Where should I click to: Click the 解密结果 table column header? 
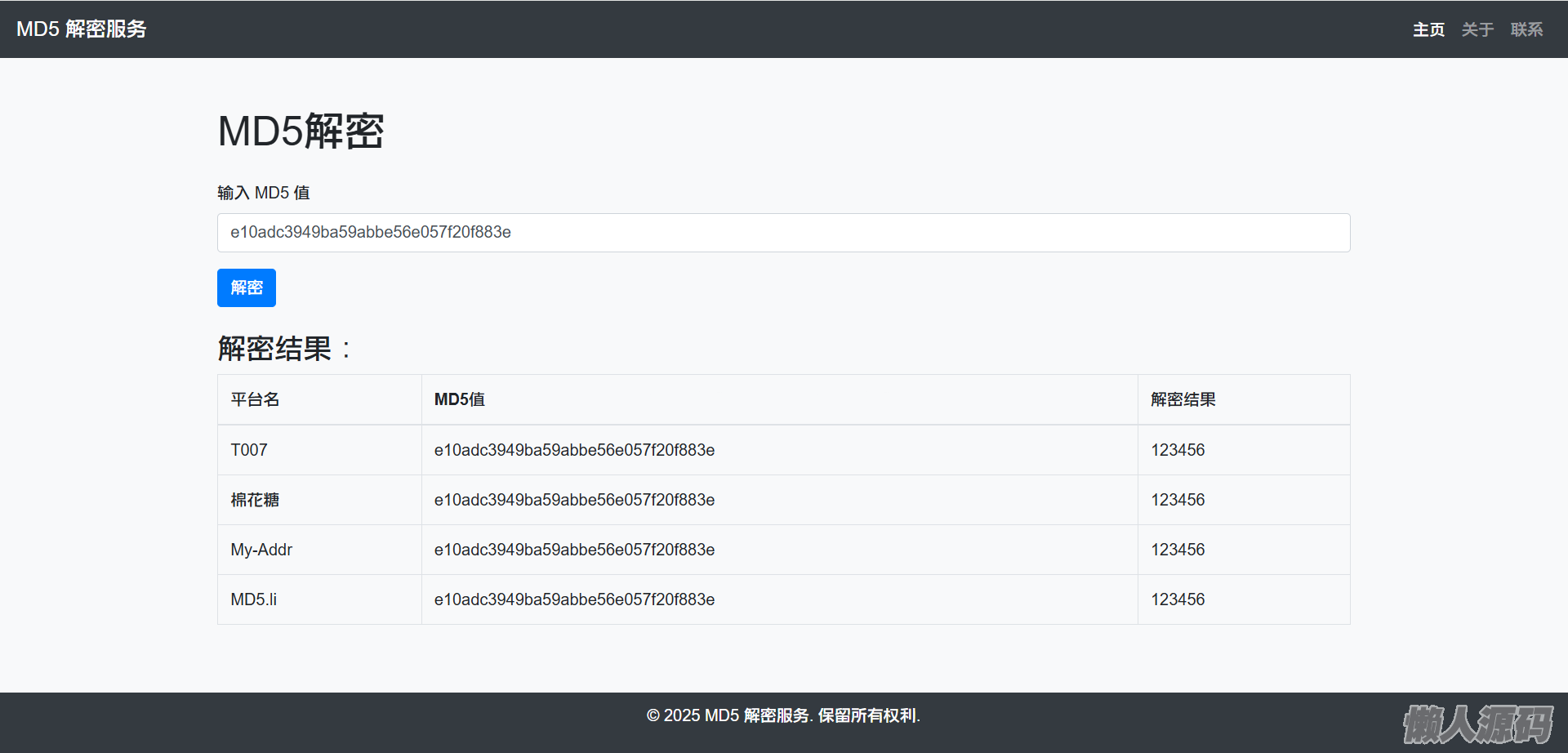(1183, 399)
